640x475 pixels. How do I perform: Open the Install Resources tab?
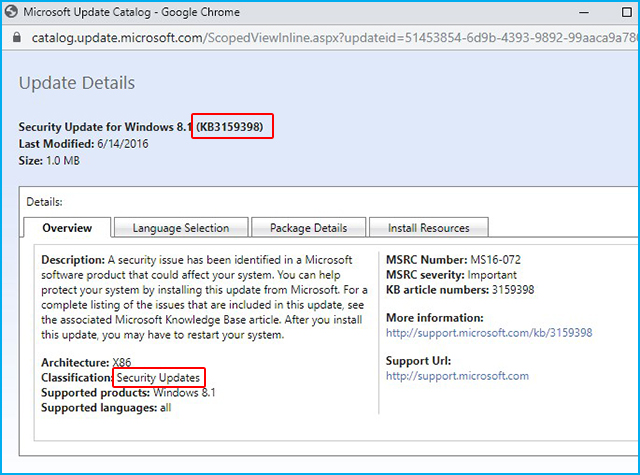click(429, 228)
